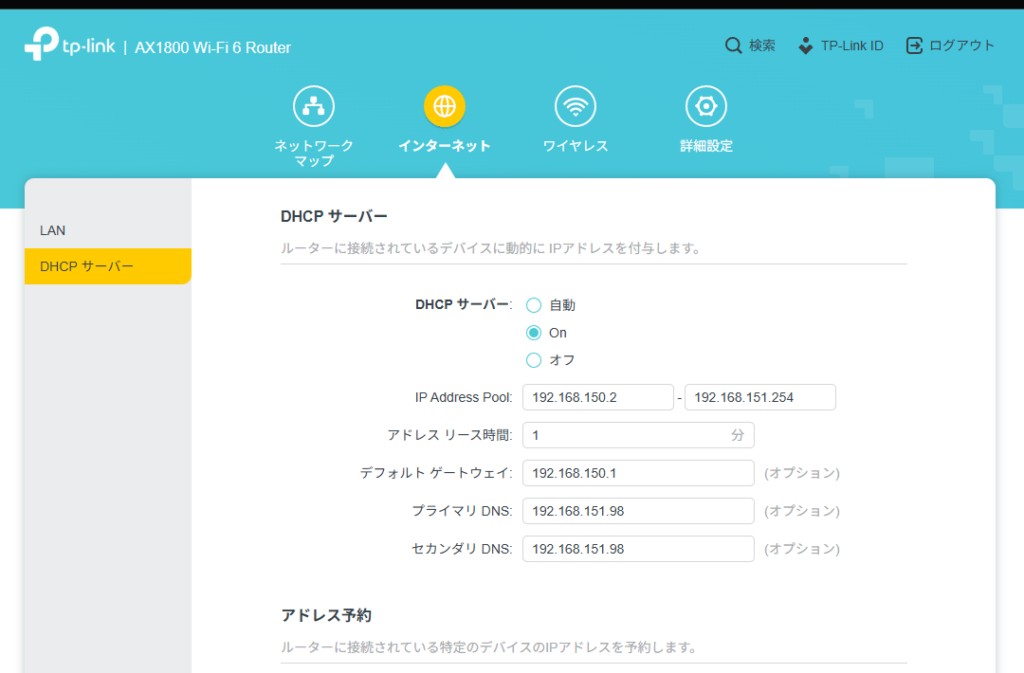Switch to the LAN sidebar tab
This screenshot has height=673, width=1024.
49,230
